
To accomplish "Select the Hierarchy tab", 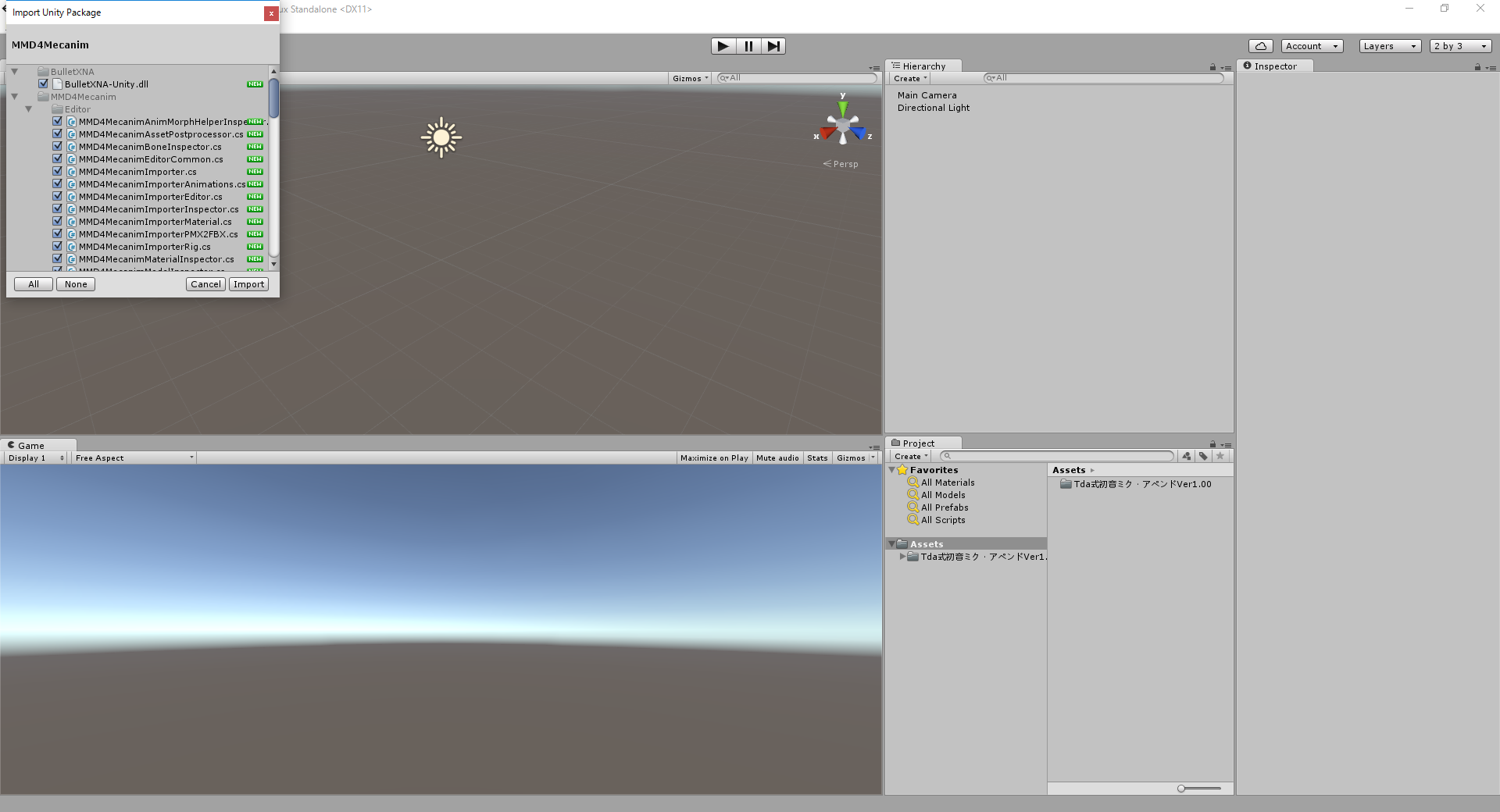I will pyautogui.click(x=923, y=66).
